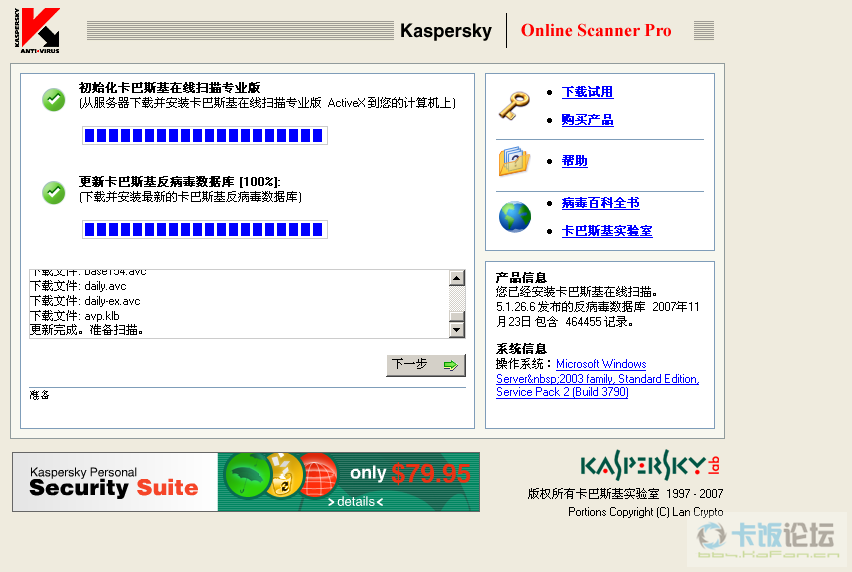
Task: Open the 卡巴斯基实验室 link
Action: 607,231
